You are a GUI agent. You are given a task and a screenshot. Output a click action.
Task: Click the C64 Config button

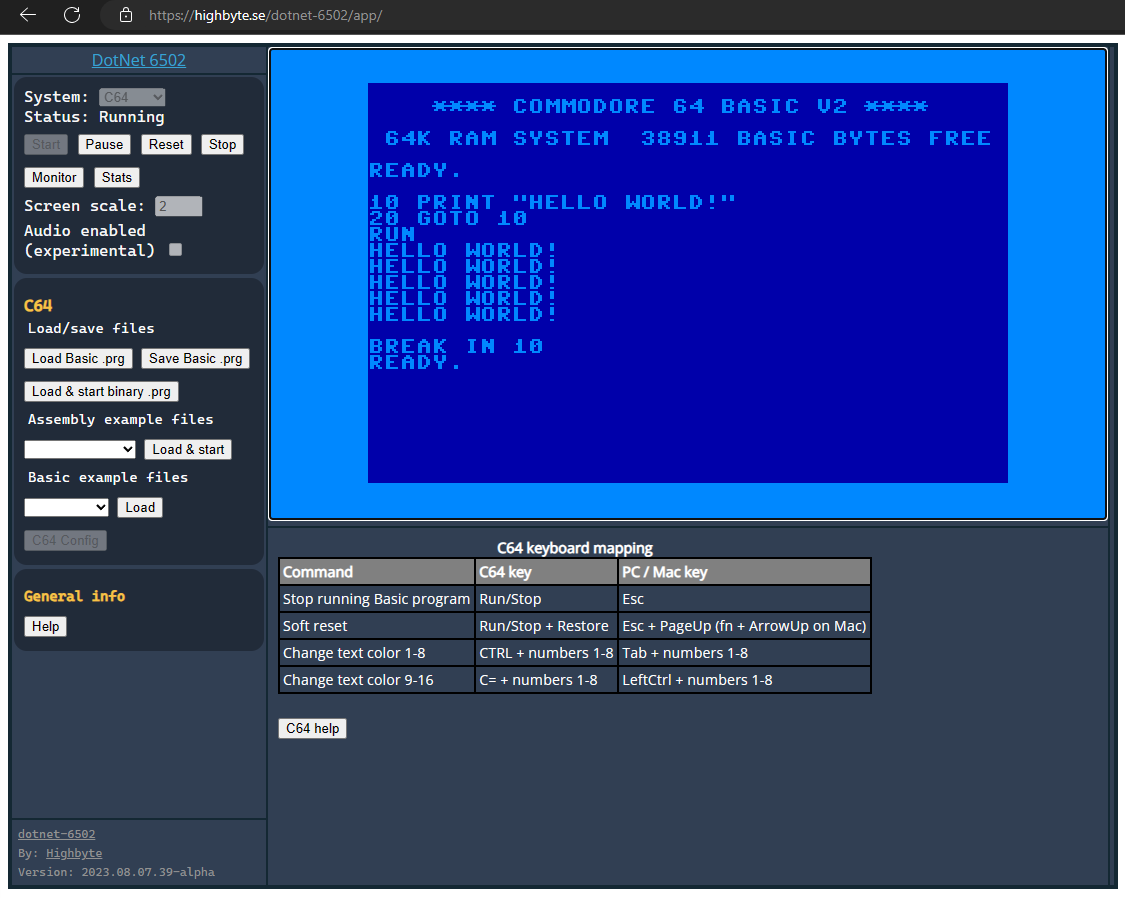[x=65, y=541]
